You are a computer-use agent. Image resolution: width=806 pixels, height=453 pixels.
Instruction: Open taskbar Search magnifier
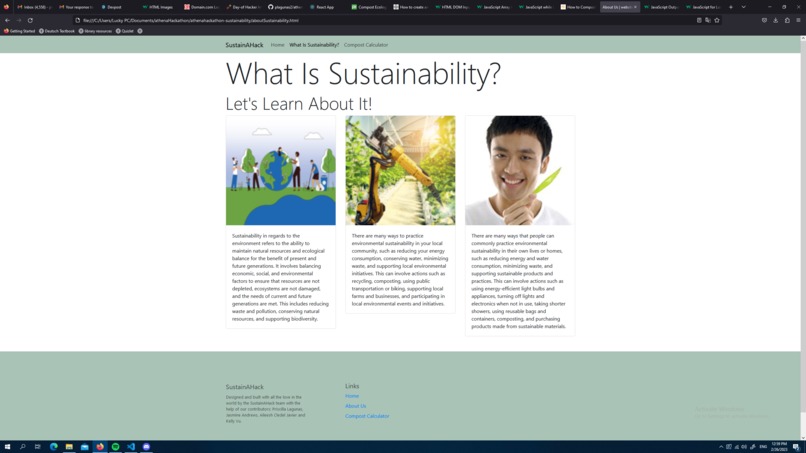point(23,447)
